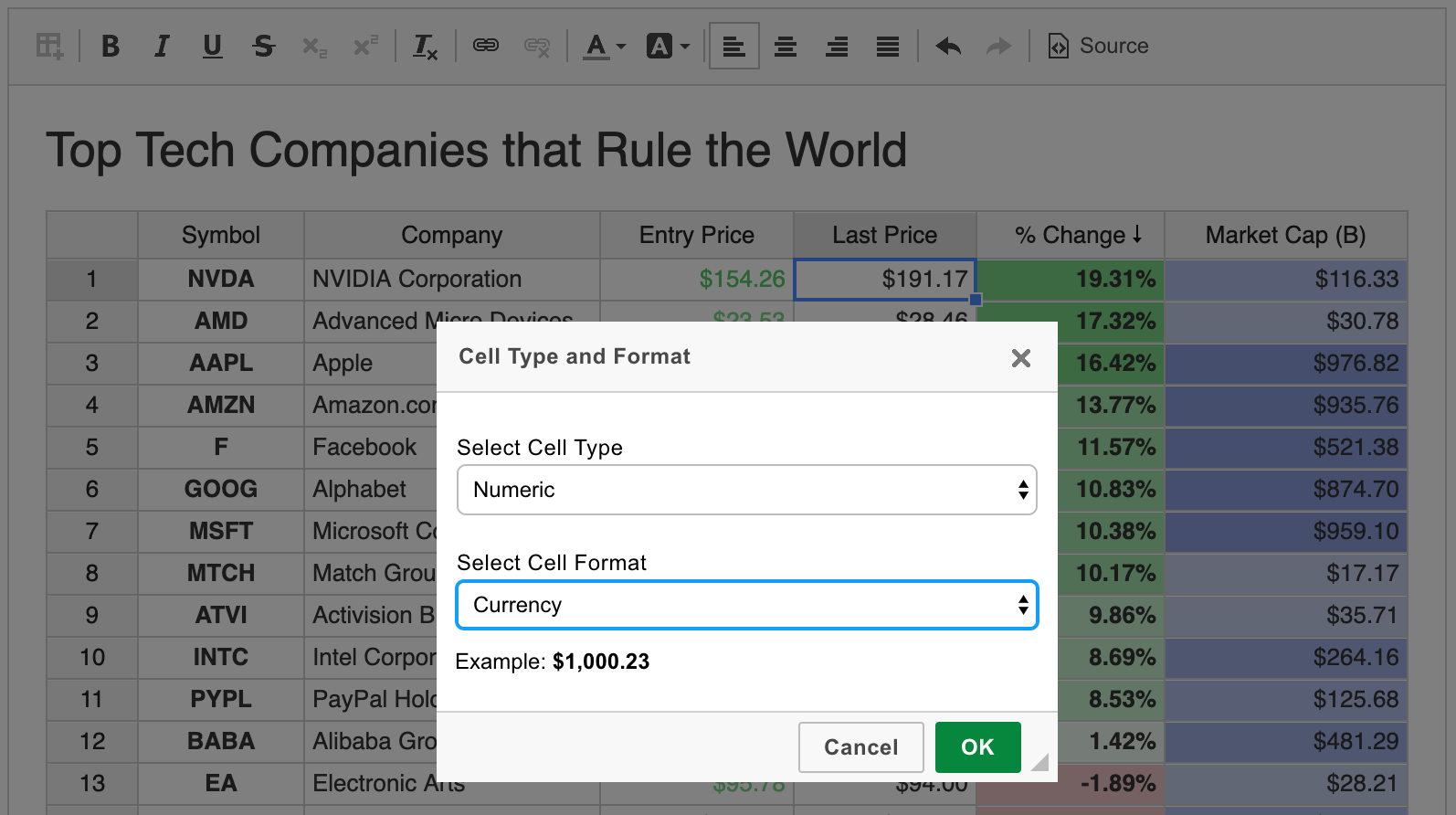Click the GOOG symbol cell
This screenshot has height=815, width=1456.
[x=221, y=490]
